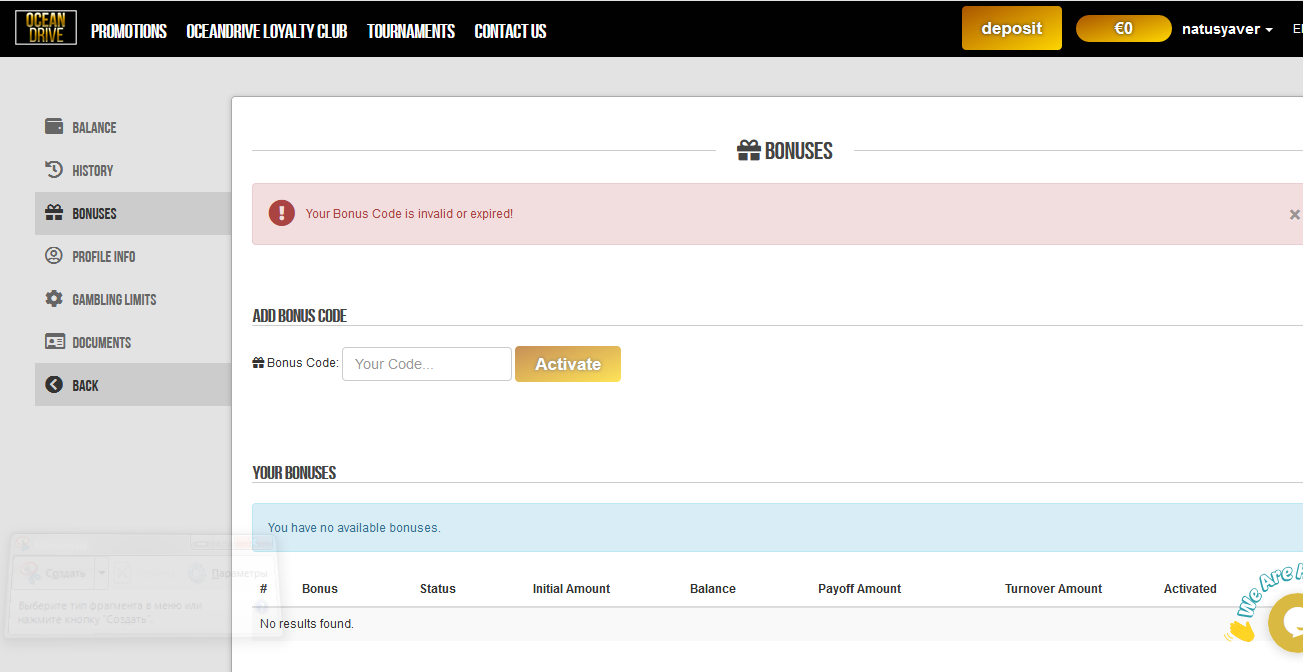This screenshot has width=1303, height=672.
Task: Select Contact Us in the top navigation
Action: [510, 32]
